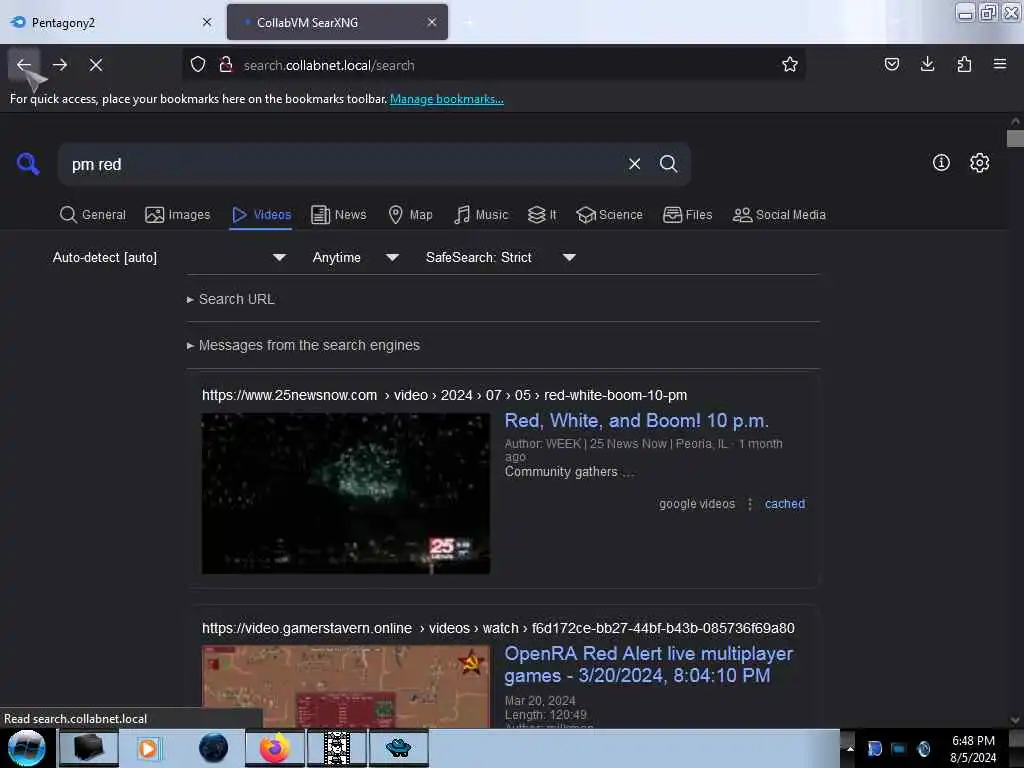
Task: Select the Music search category
Action: (x=481, y=215)
